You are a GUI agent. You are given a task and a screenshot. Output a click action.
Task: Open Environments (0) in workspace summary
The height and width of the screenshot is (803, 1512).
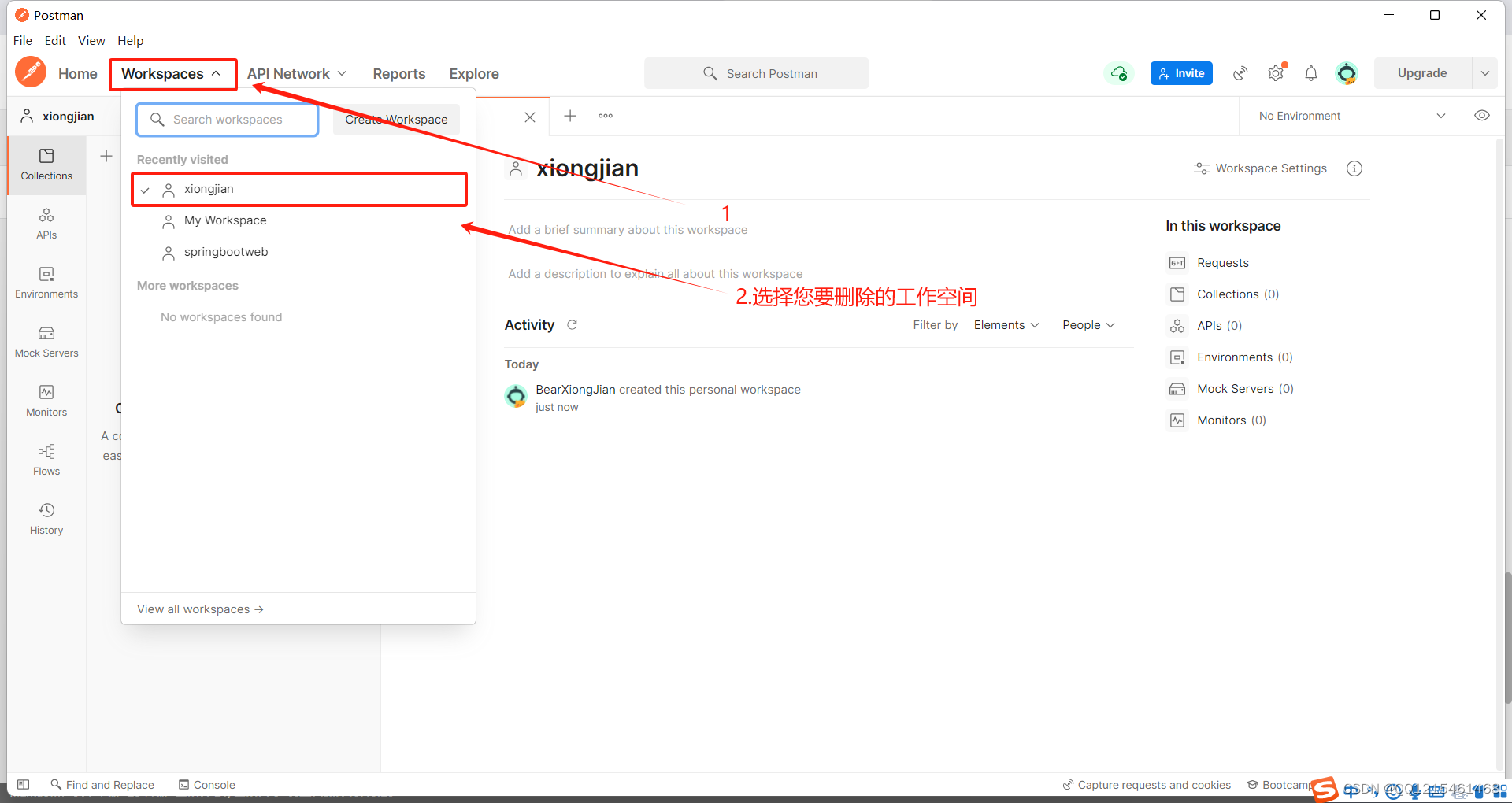point(1244,357)
